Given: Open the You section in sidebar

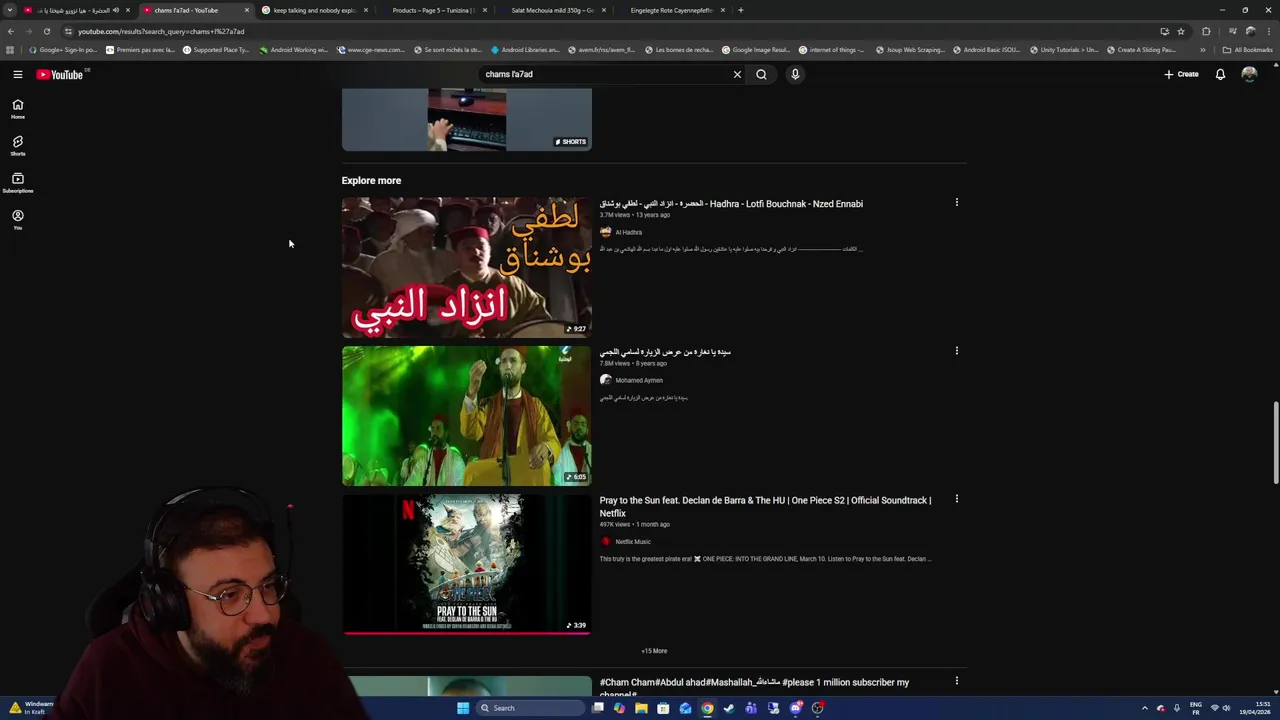Looking at the screenshot, I should 18,220.
